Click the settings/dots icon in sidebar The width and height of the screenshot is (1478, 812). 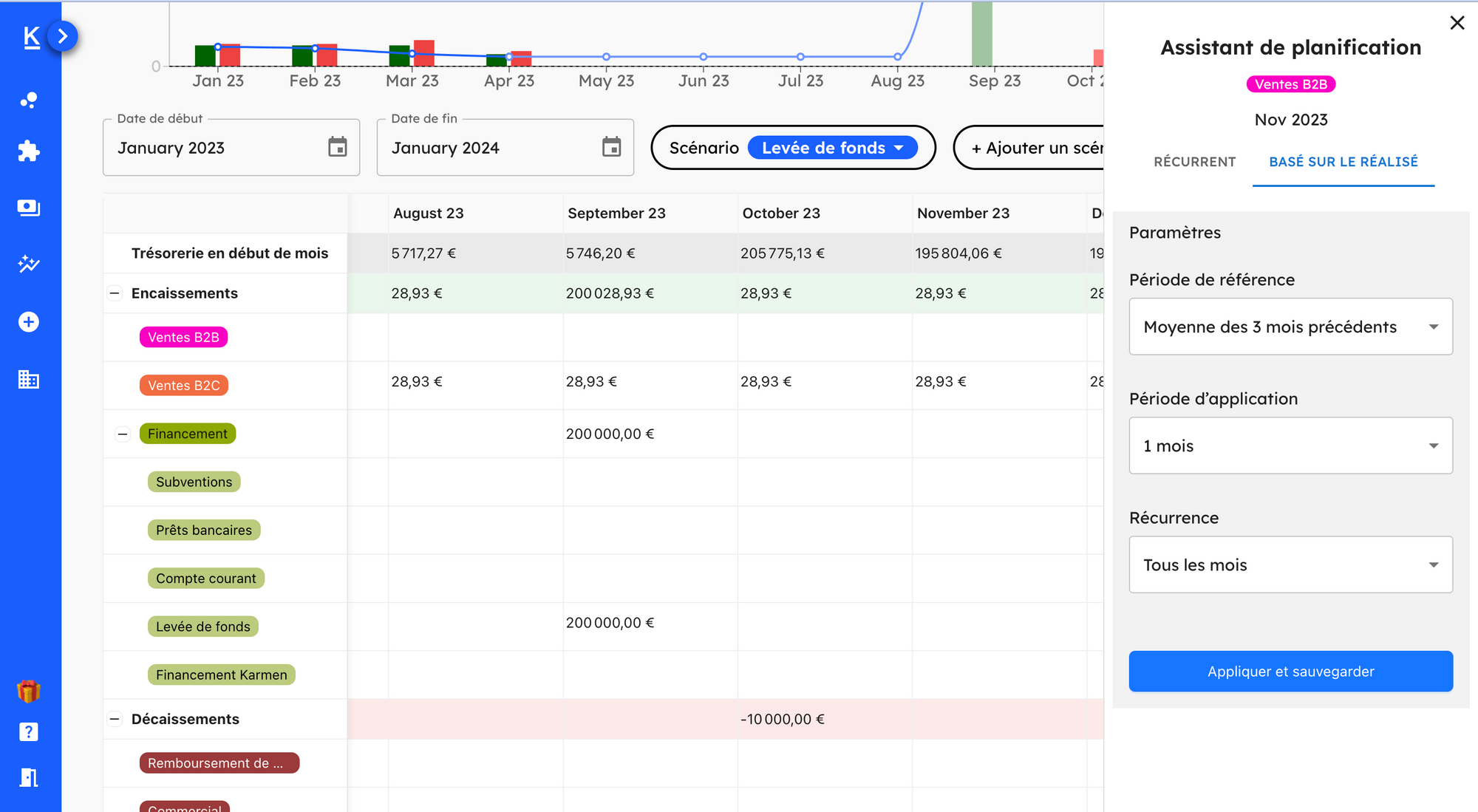coord(28,100)
